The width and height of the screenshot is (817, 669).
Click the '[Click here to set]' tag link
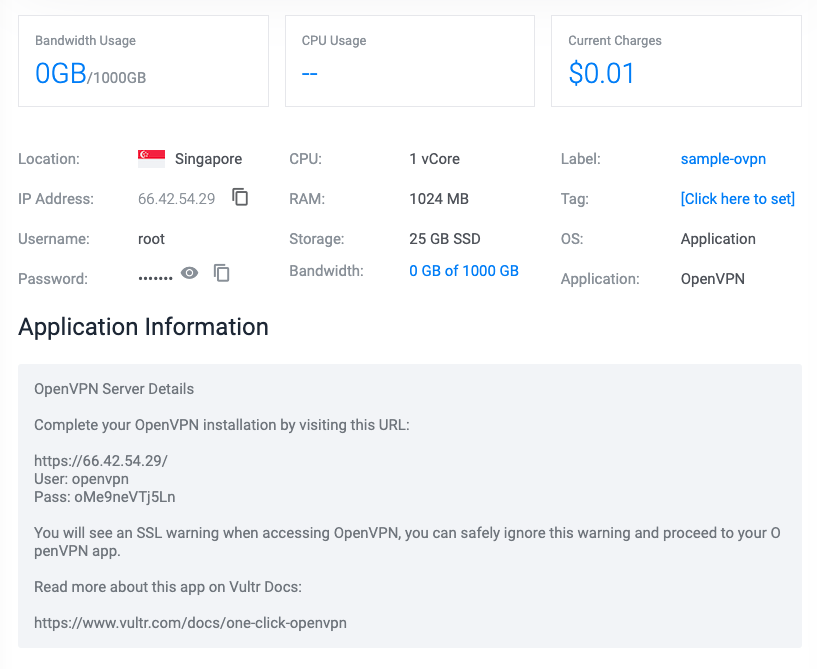(738, 199)
